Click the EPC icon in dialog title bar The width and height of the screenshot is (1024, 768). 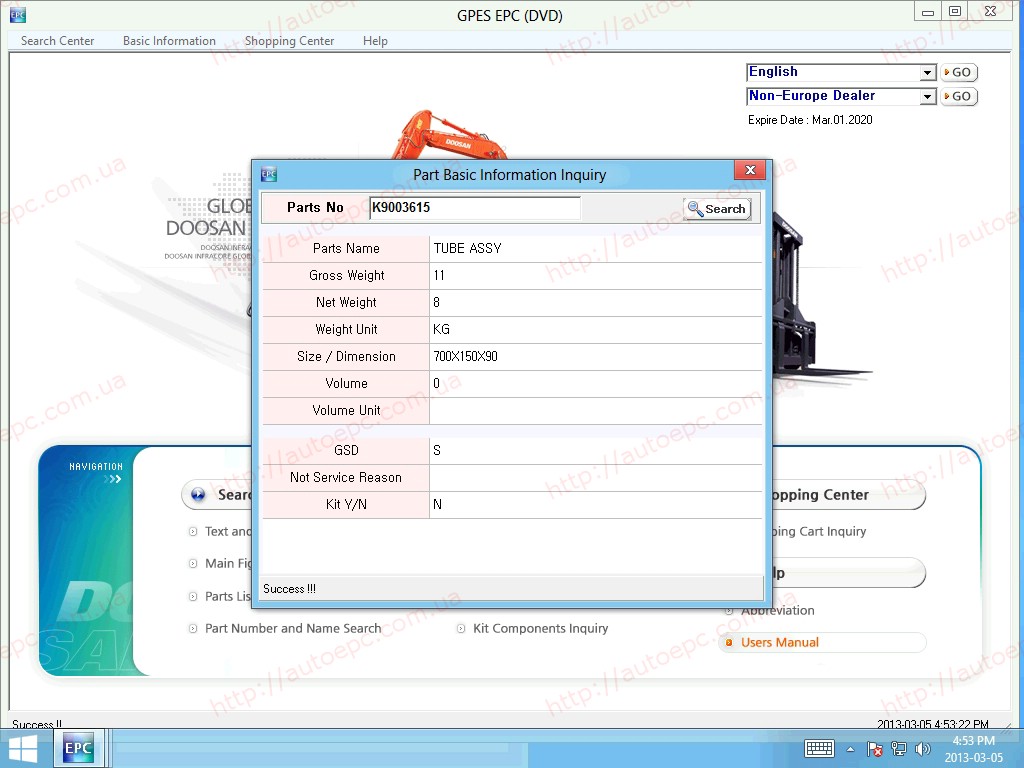[x=268, y=174]
